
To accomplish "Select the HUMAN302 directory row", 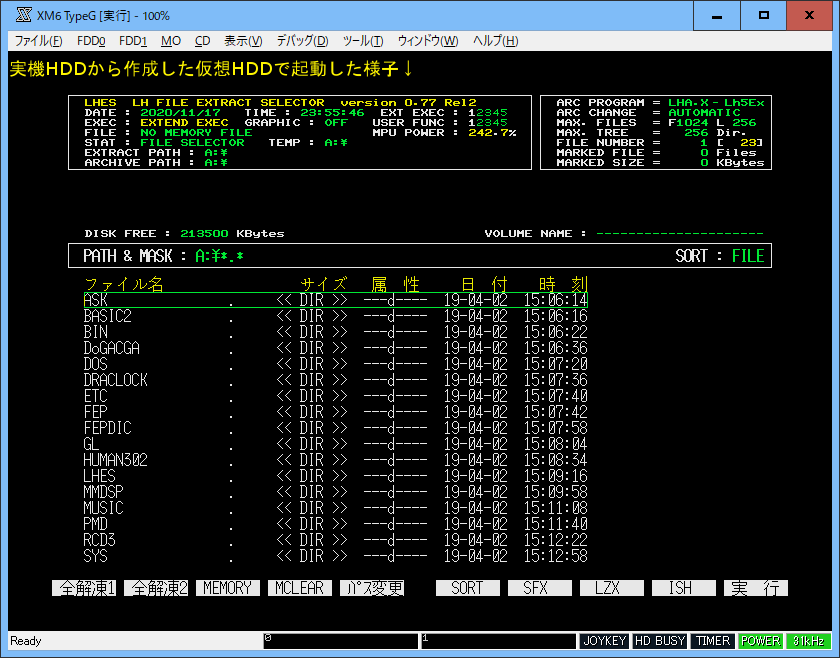I will pos(335,460).
